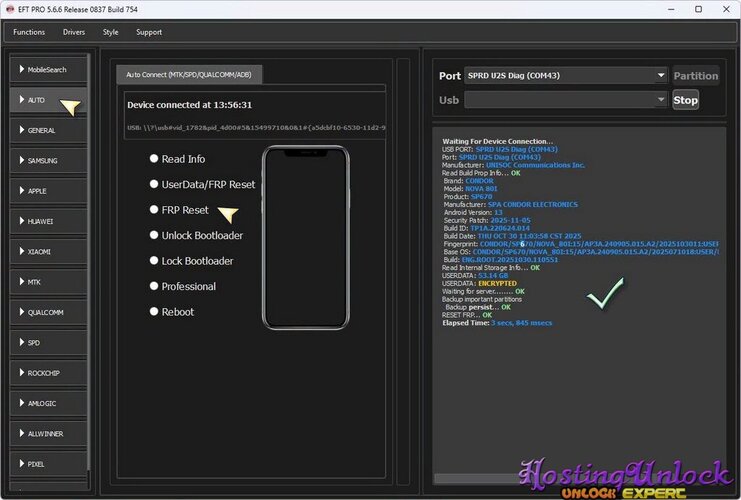Open the Drivers menu
741x500 pixels.
coord(74,32)
